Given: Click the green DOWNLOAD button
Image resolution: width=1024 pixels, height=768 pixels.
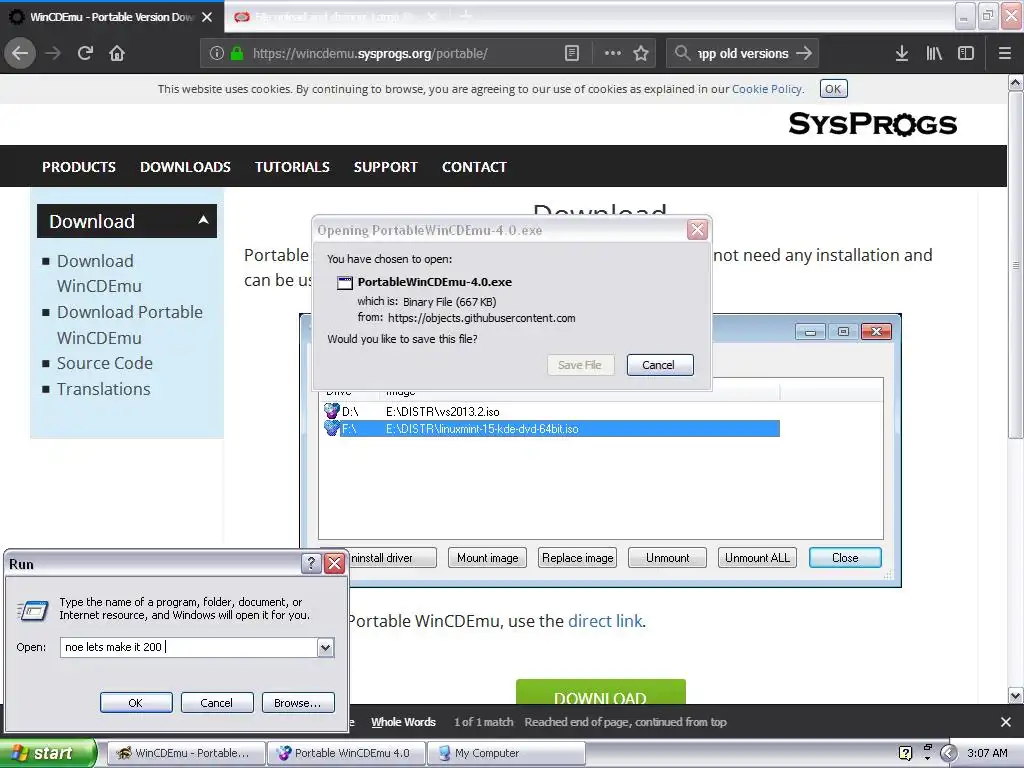Looking at the screenshot, I should [600, 692].
